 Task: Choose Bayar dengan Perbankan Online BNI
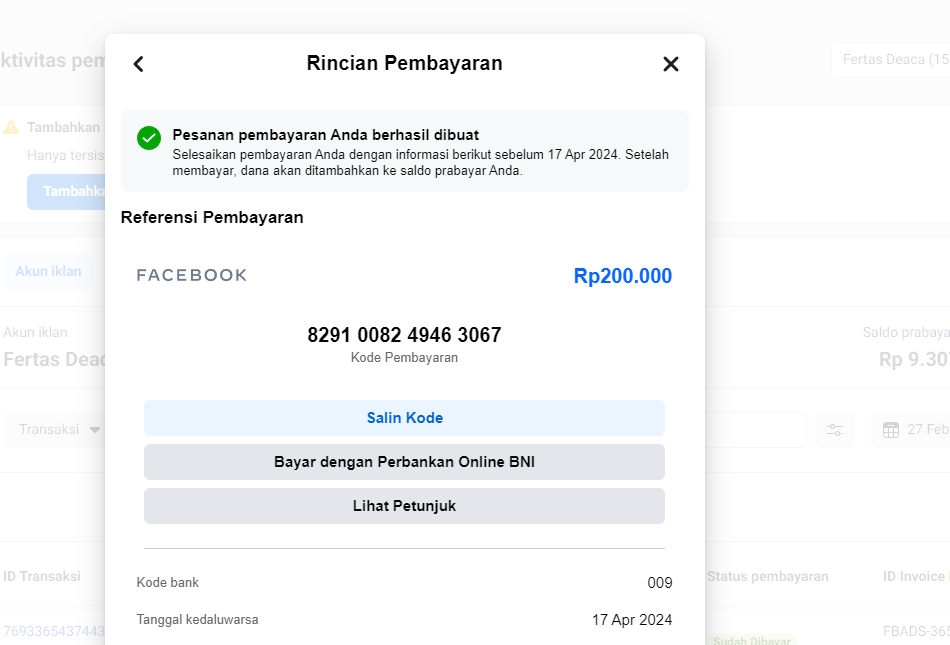click(x=404, y=462)
